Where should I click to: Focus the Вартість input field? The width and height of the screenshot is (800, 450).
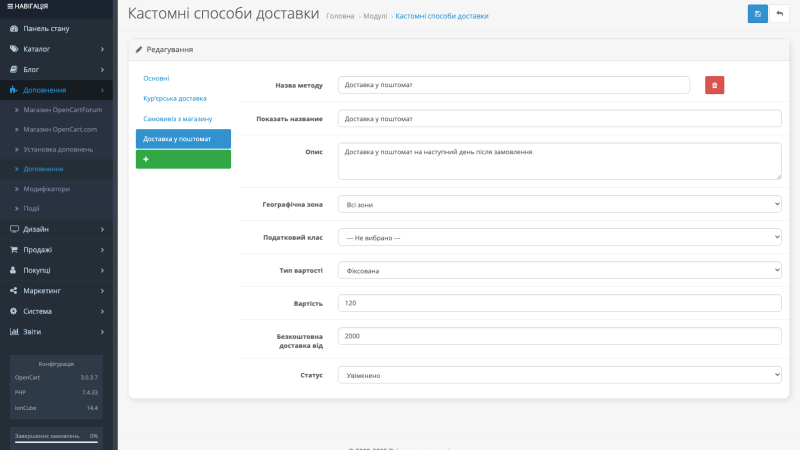tap(559, 303)
